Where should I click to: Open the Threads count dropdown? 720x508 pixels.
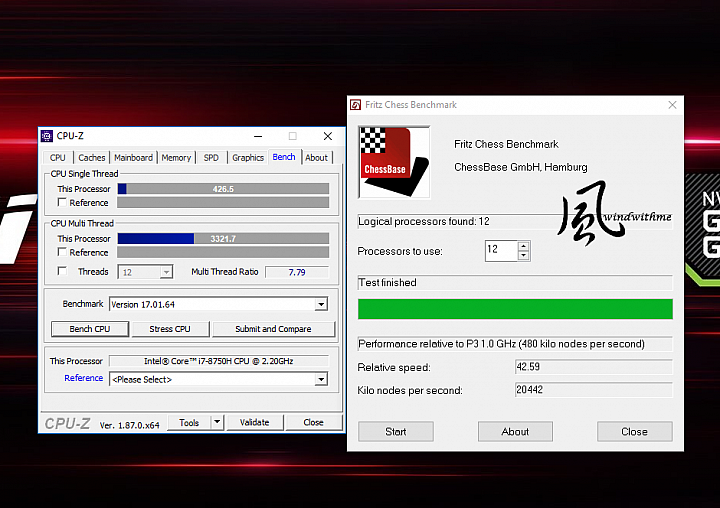pyautogui.click(x=167, y=272)
